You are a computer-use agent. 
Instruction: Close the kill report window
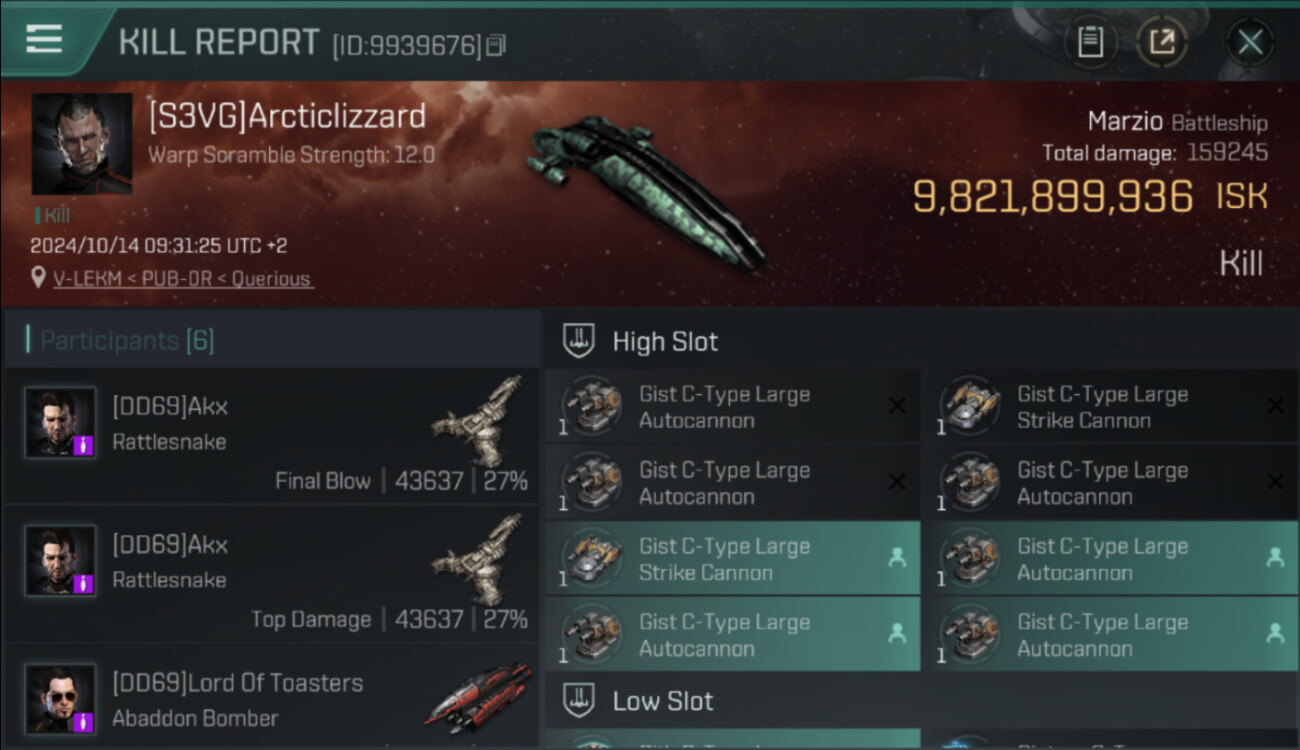(1250, 42)
